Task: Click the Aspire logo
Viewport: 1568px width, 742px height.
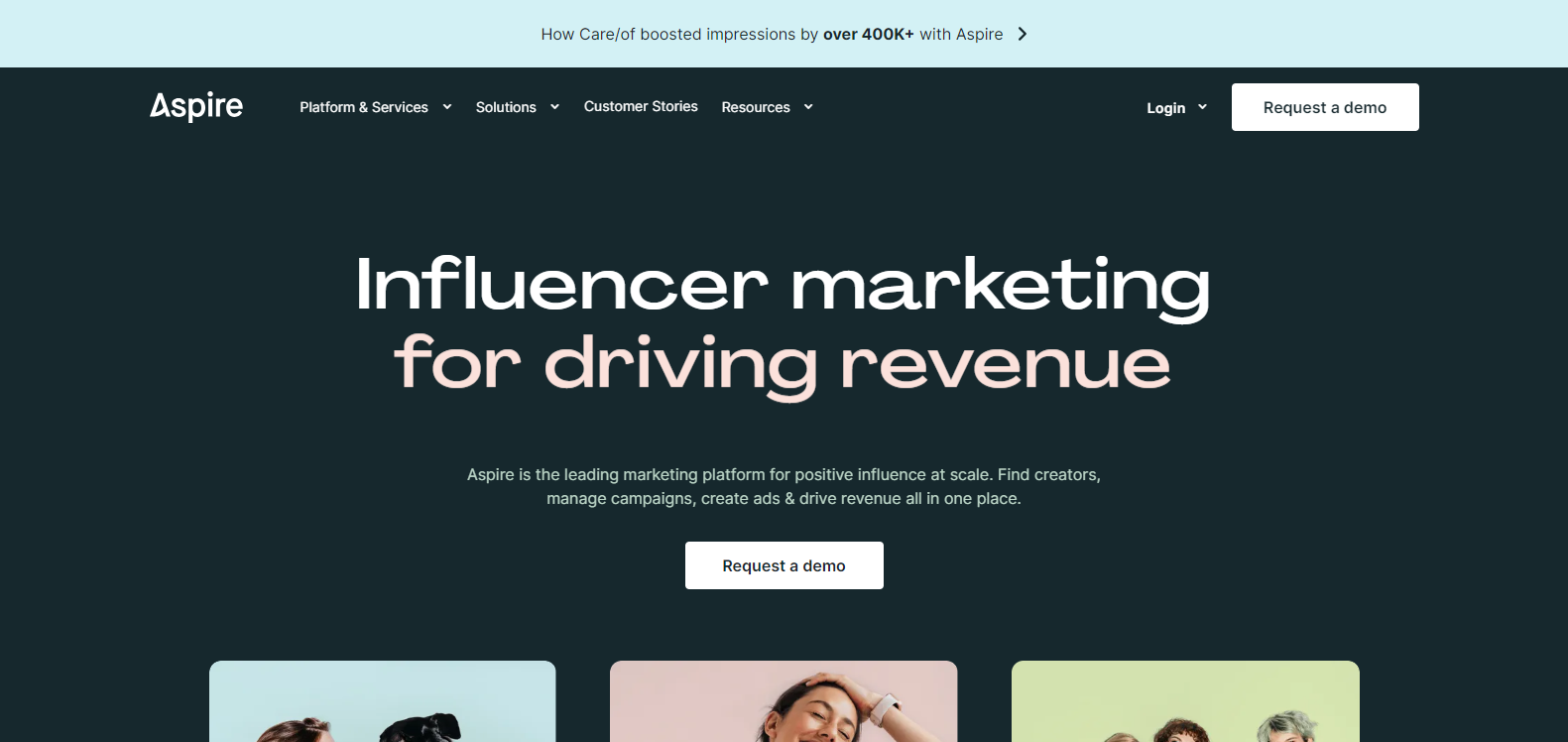Action: tap(196, 106)
